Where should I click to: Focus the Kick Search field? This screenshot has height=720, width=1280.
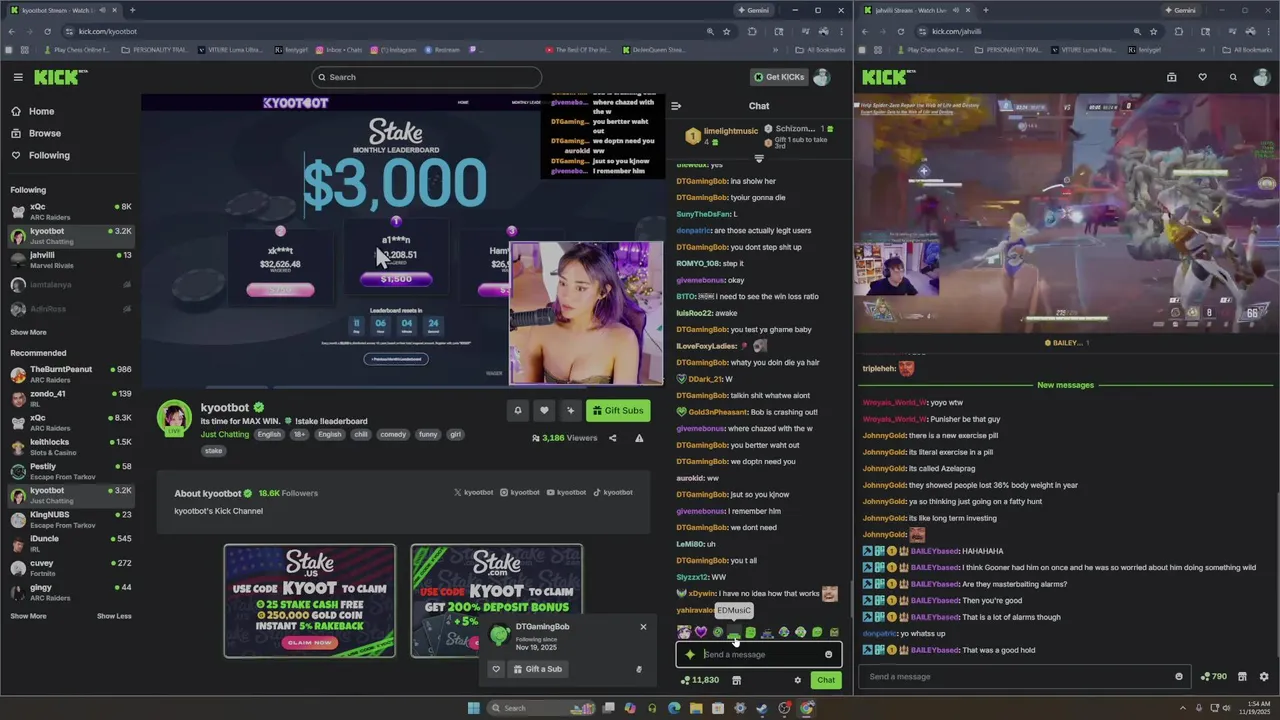(x=426, y=77)
